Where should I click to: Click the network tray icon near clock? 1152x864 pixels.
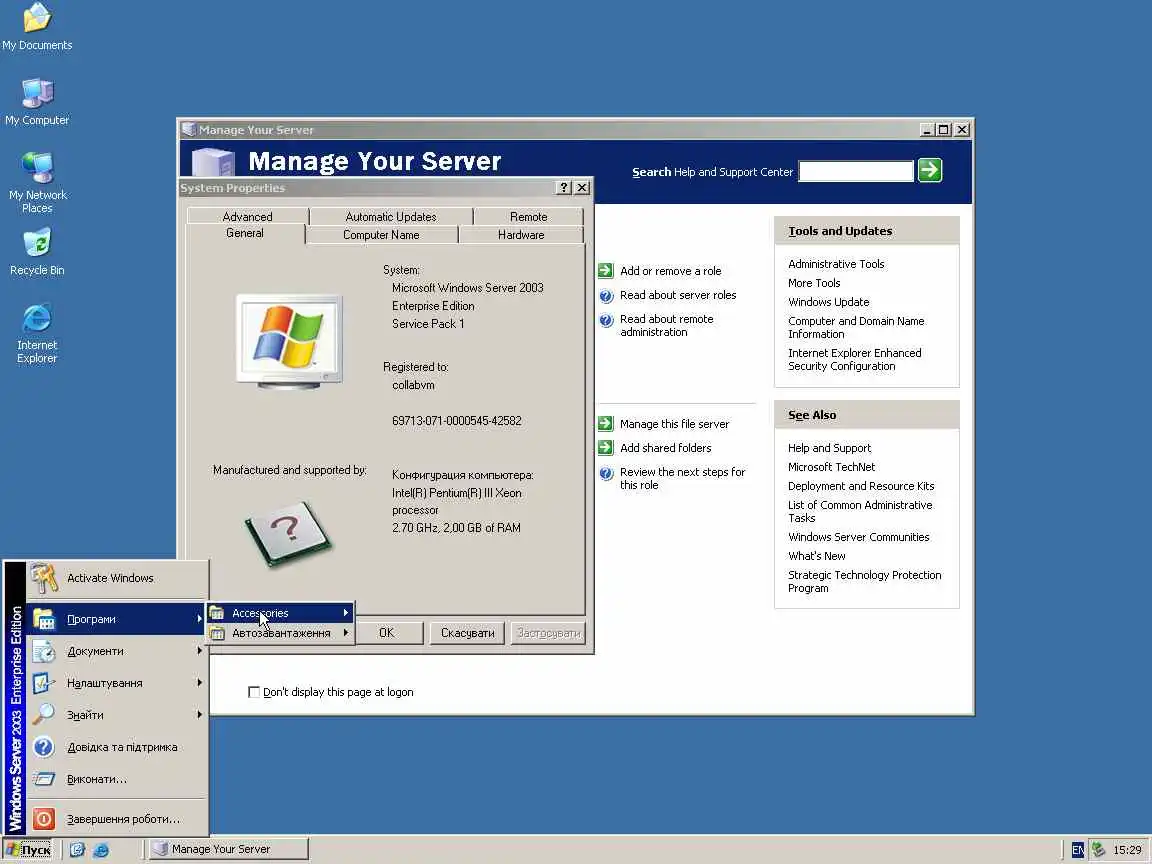[1098, 849]
